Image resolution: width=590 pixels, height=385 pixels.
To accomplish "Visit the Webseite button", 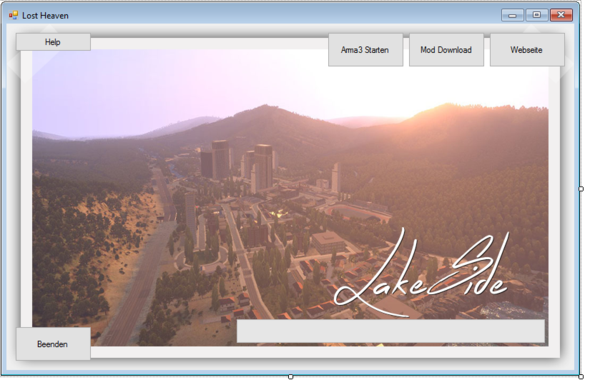I will point(527,50).
